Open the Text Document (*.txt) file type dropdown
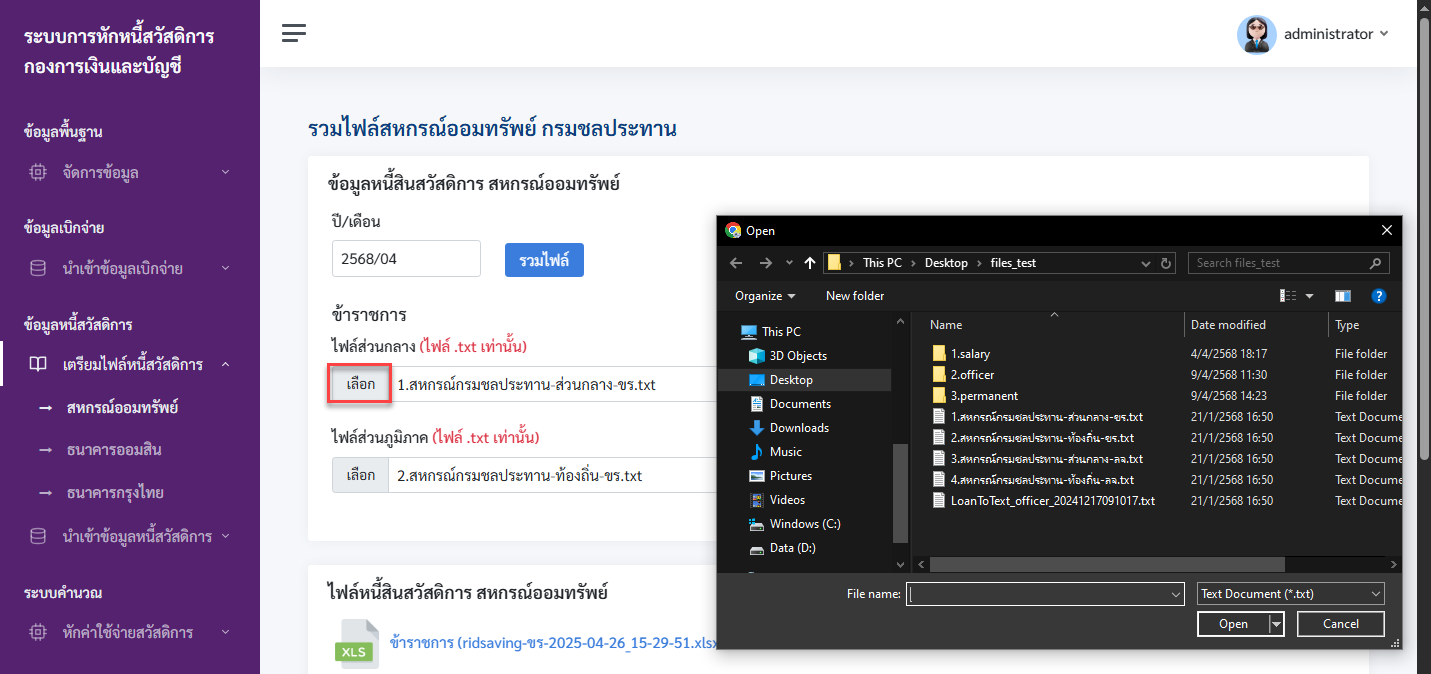This screenshot has width=1431, height=674. tap(1290, 594)
